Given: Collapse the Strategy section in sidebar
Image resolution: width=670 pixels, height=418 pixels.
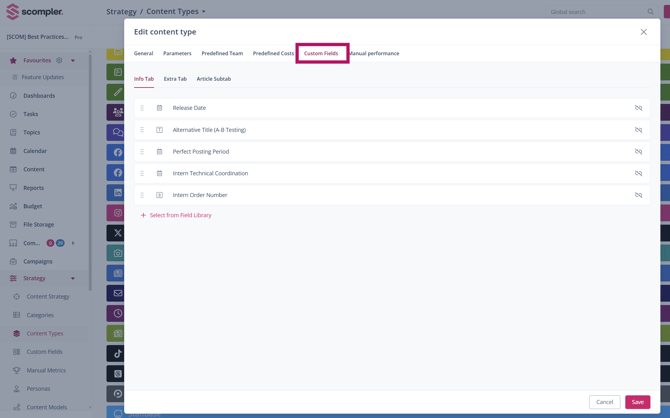Looking at the screenshot, I should click(73, 278).
